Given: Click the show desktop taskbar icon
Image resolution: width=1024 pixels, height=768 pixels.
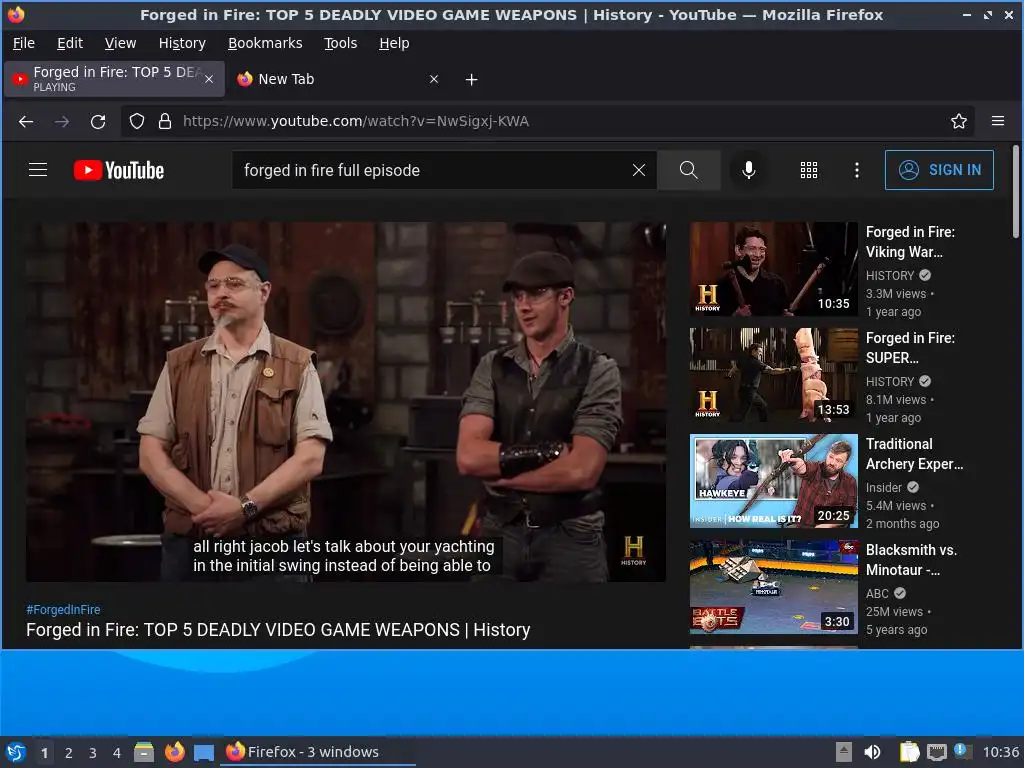Looking at the screenshot, I should [204, 752].
